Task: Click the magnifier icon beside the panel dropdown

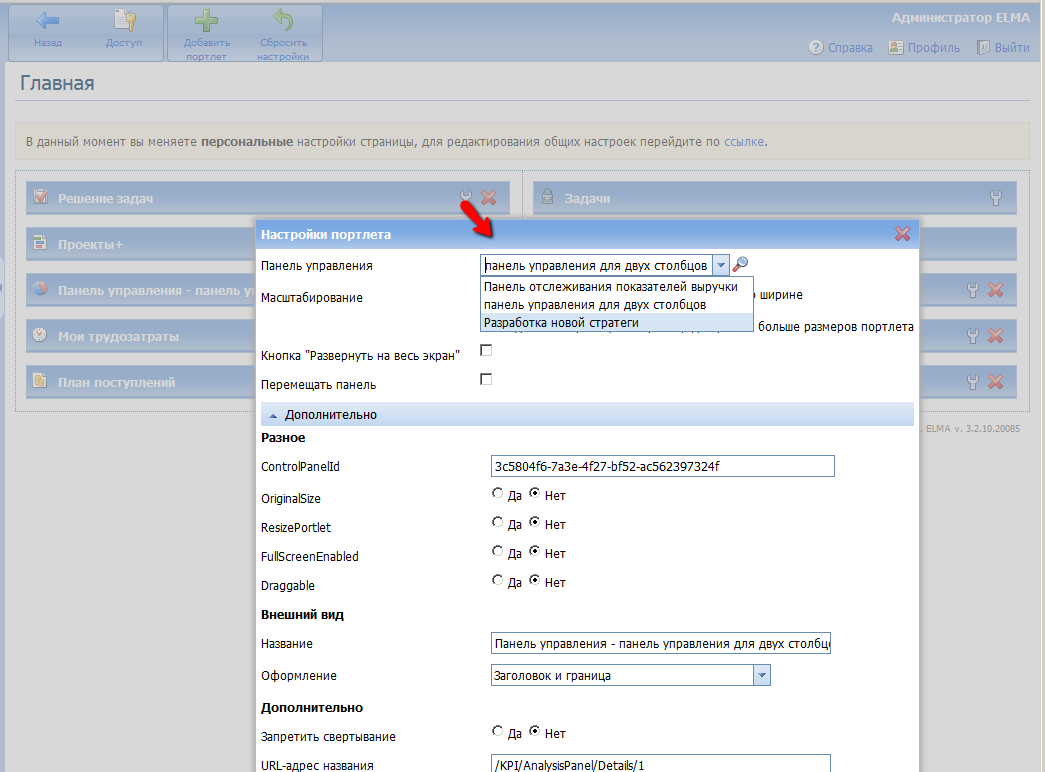Action: point(741,265)
